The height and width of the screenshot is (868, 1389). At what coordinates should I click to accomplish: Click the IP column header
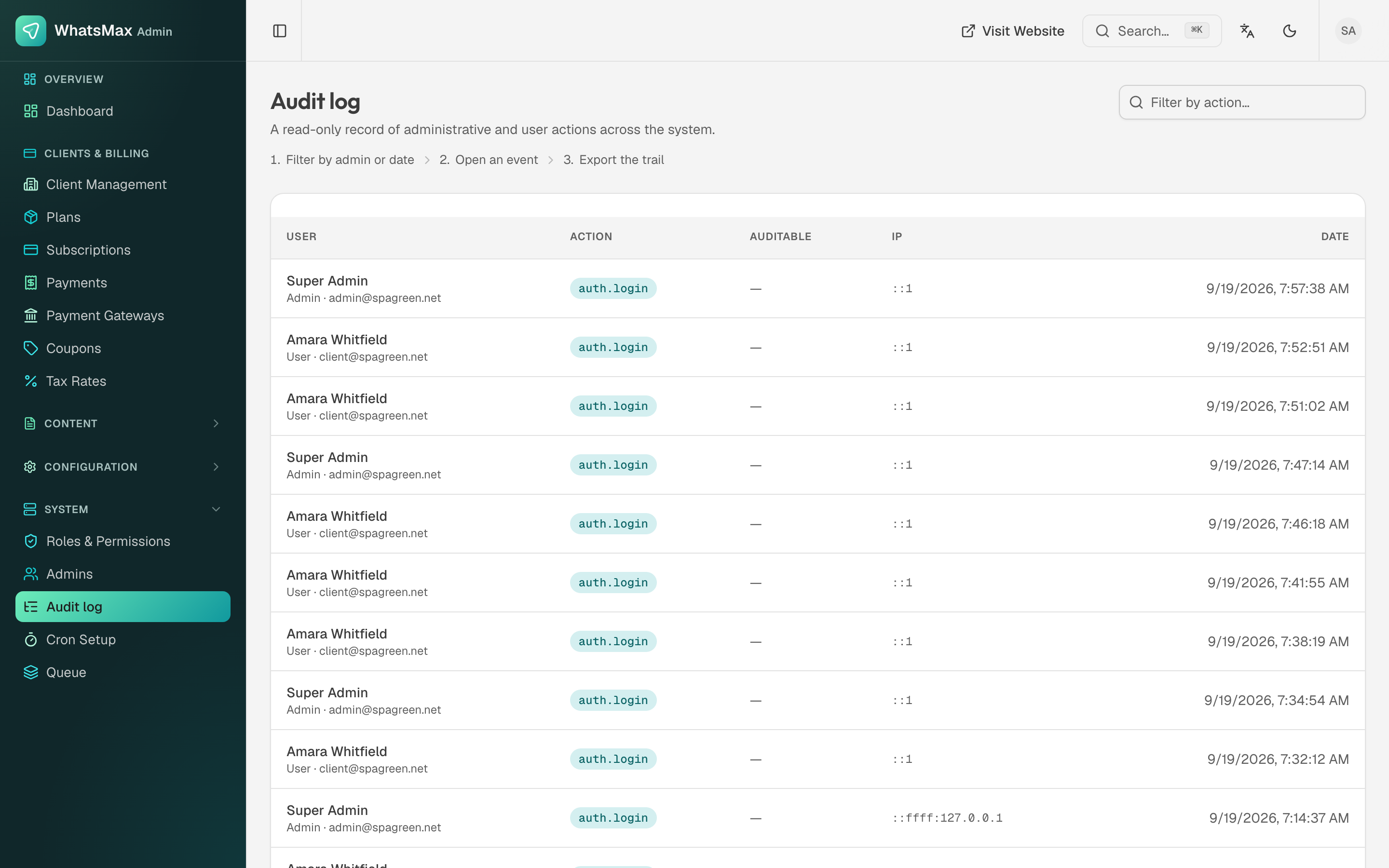pos(897,236)
